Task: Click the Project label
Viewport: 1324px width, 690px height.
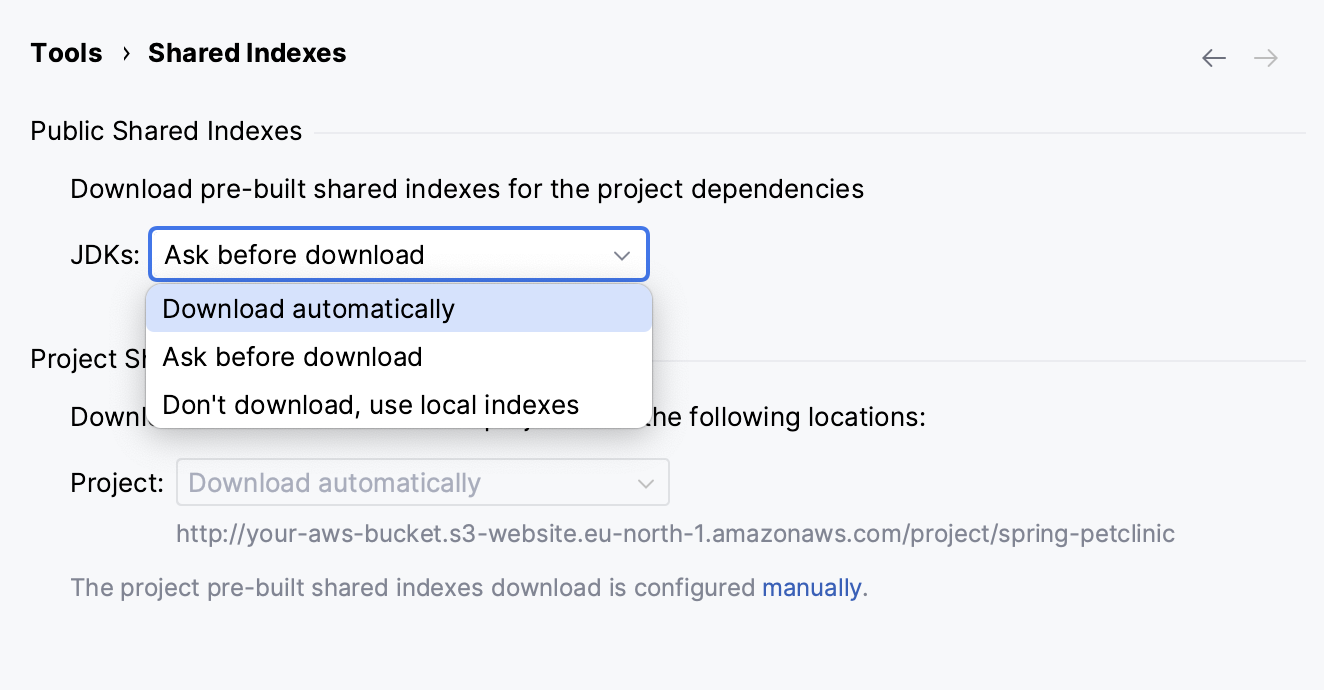Action: (x=117, y=482)
